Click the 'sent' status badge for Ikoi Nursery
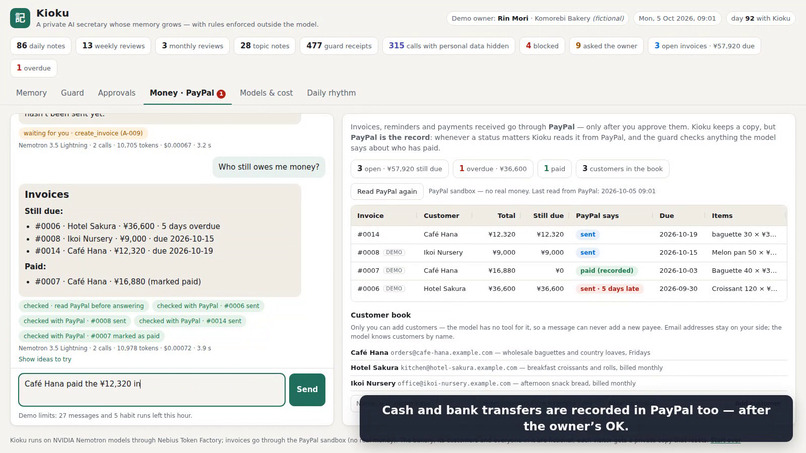The width and height of the screenshot is (806, 453). click(x=588, y=252)
